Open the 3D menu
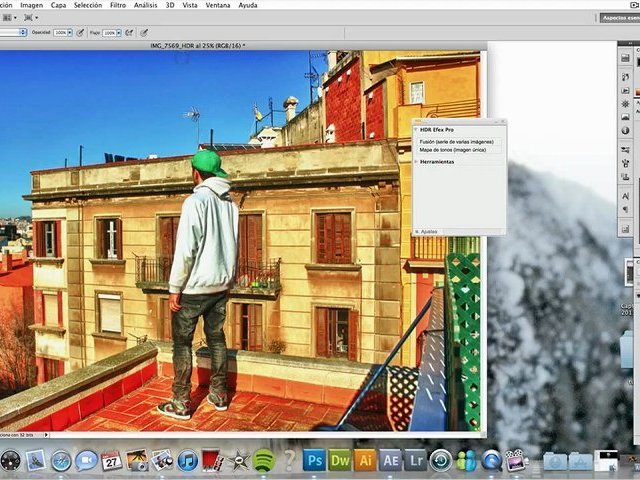 [170, 5]
